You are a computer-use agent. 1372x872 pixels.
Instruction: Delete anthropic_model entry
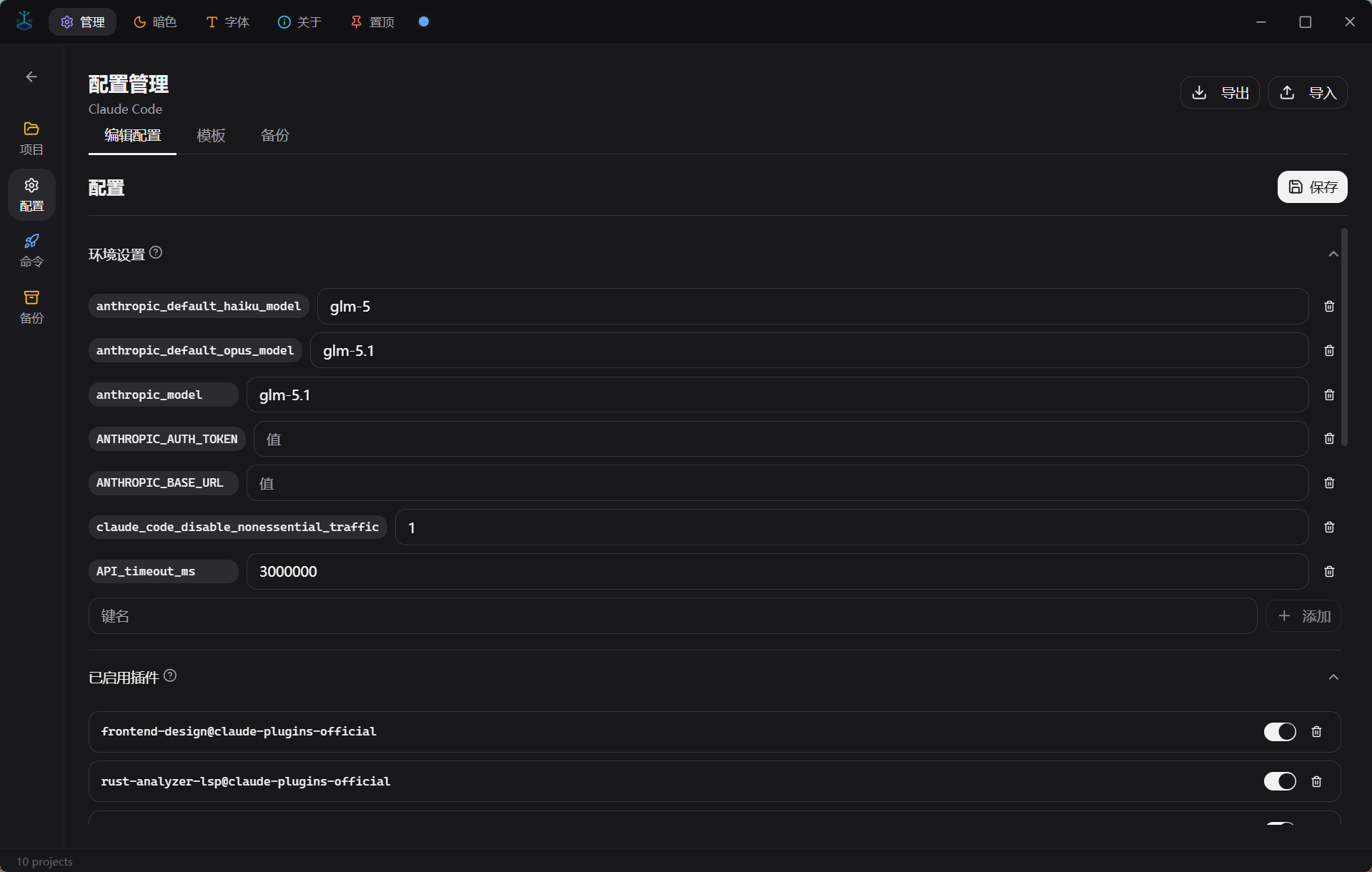(x=1329, y=395)
